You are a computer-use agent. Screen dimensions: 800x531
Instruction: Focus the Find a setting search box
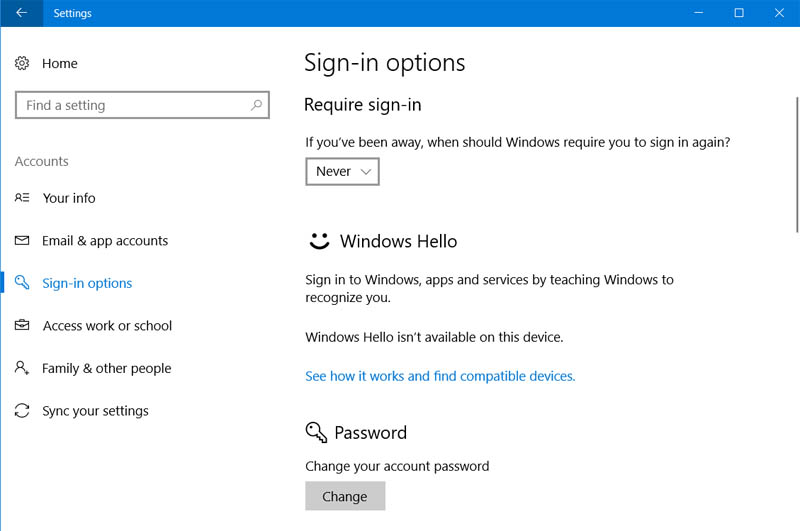[142, 105]
